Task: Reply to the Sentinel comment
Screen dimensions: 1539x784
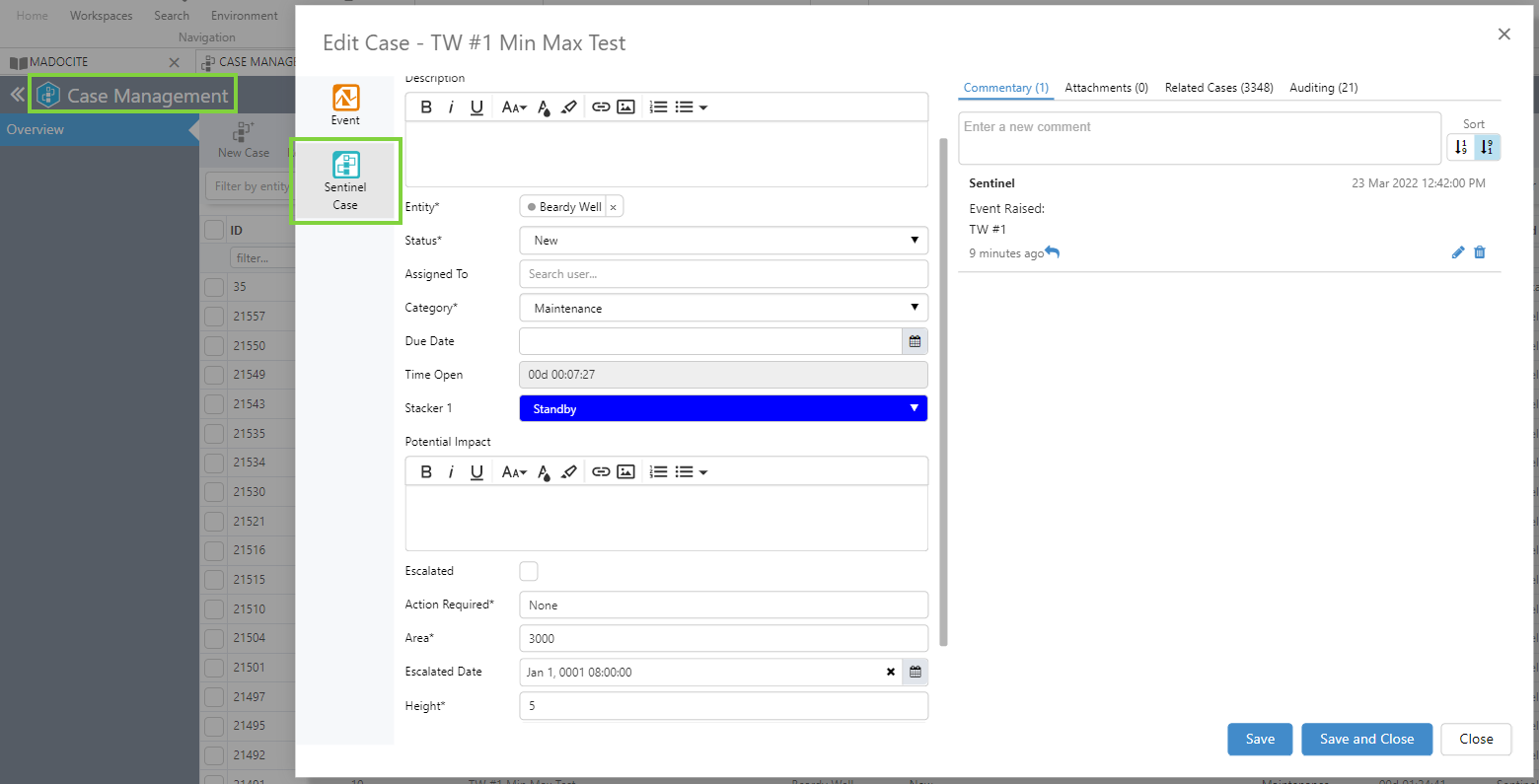Action: click(x=1053, y=253)
